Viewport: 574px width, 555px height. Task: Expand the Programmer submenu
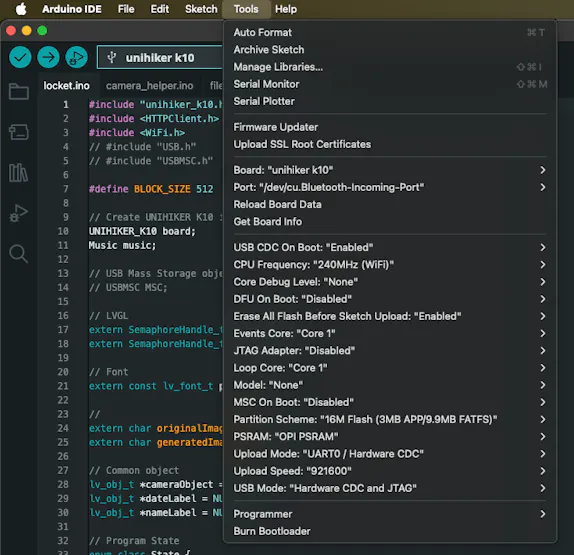390,514
